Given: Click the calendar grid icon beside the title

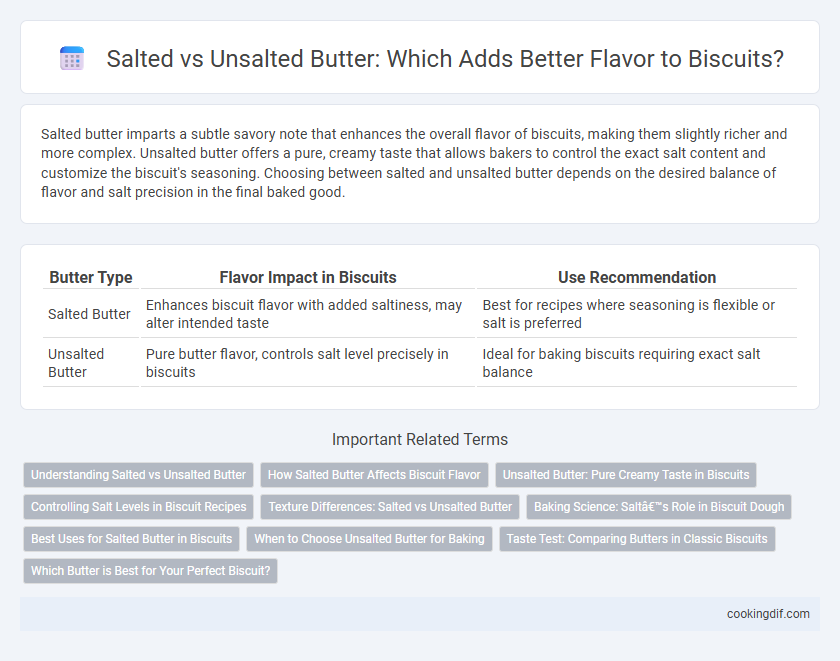Looking at the screenshot, I should [72, 58].
